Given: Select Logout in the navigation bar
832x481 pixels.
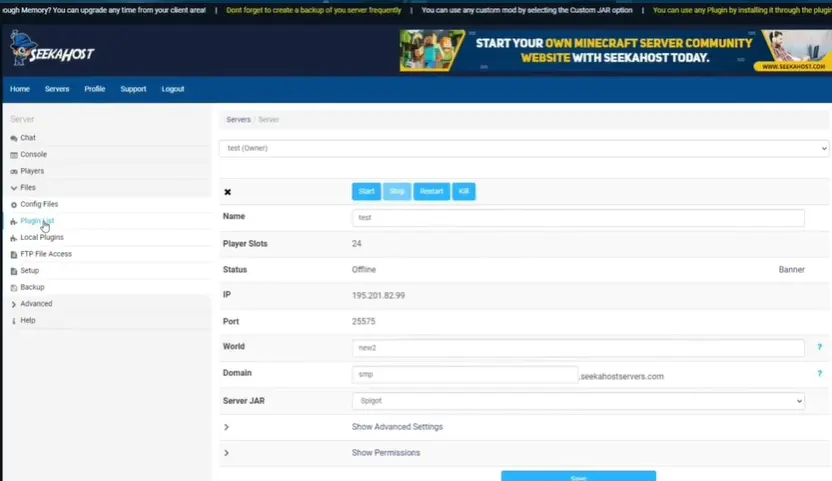Looking at the screenshot, I should coord(173,89).
